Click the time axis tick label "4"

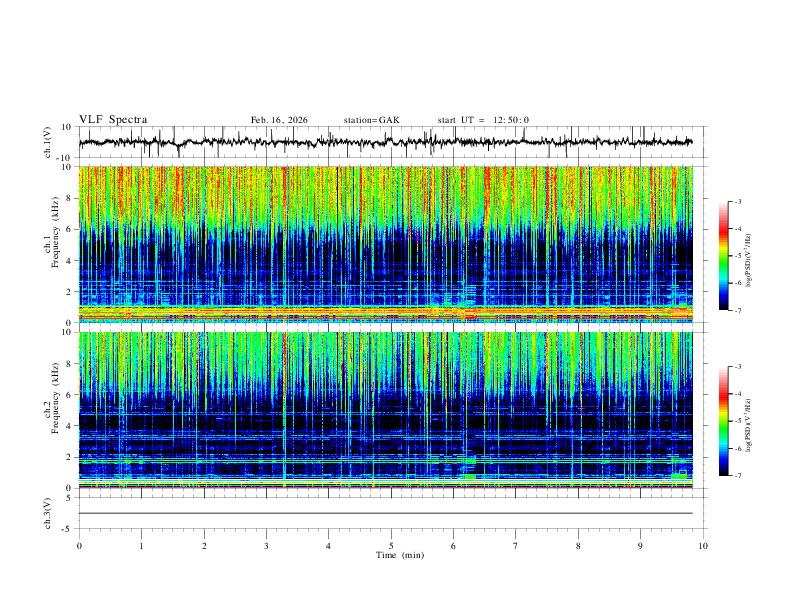328,546
